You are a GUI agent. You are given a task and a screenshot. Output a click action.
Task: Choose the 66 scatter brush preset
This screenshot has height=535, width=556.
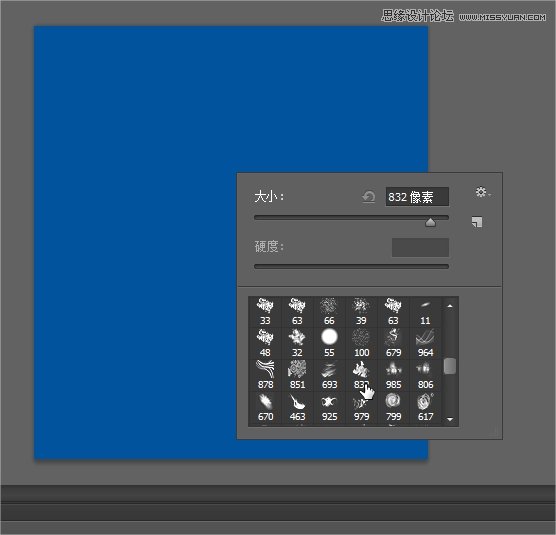click(x=329, y=312)
